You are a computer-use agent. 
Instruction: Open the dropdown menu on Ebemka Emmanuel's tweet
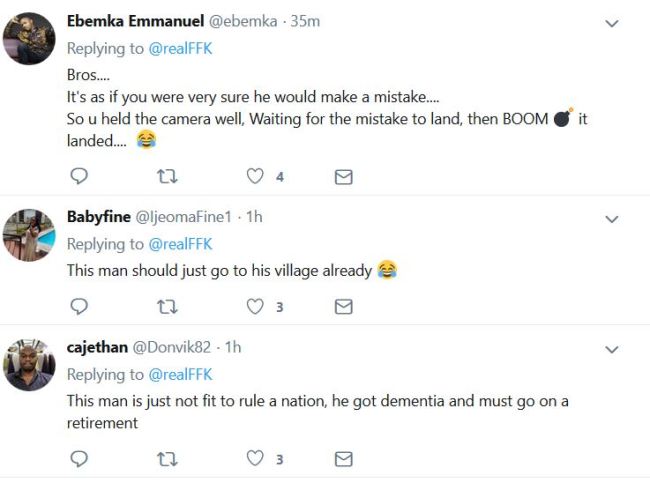pos(612,23)
